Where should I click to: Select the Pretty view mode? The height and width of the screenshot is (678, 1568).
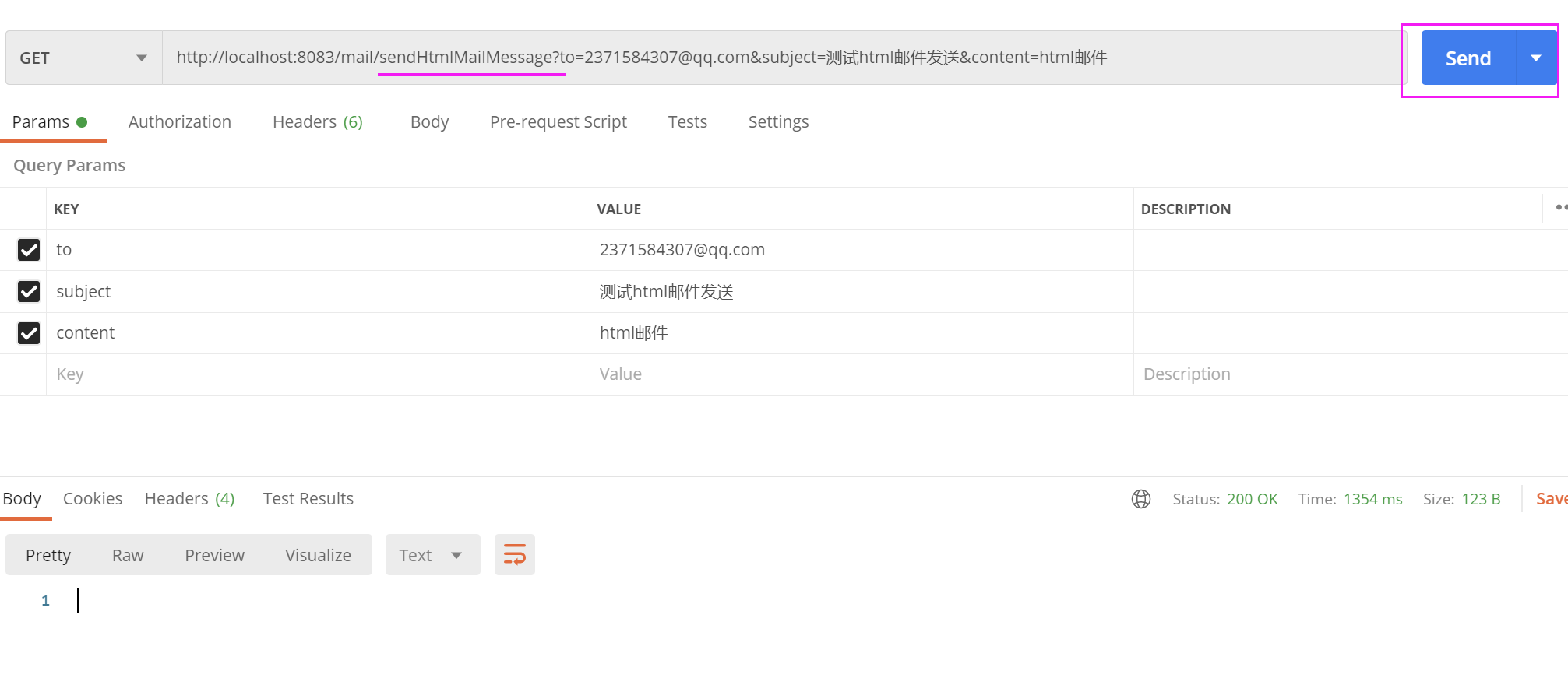48,555
